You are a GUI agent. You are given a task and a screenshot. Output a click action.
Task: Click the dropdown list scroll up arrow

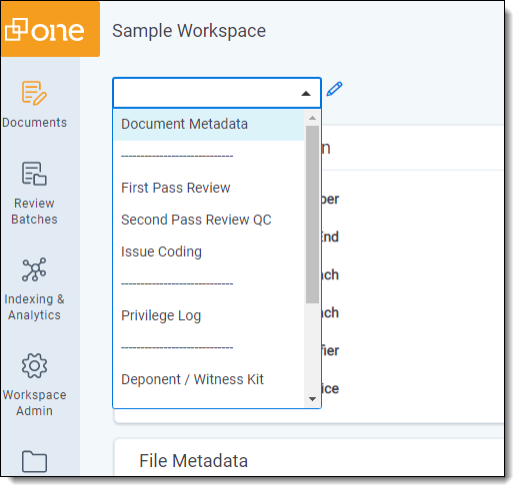(312, 118)
